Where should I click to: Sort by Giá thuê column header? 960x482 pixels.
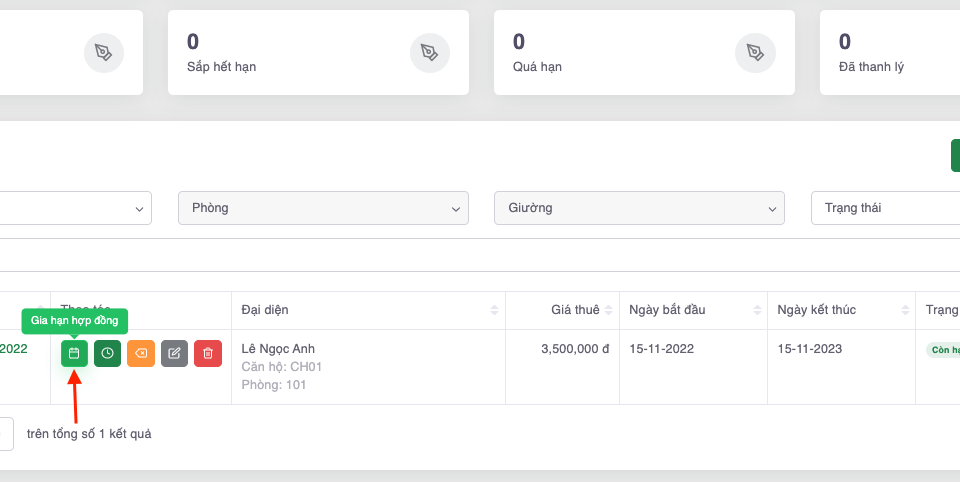point(562,310)
